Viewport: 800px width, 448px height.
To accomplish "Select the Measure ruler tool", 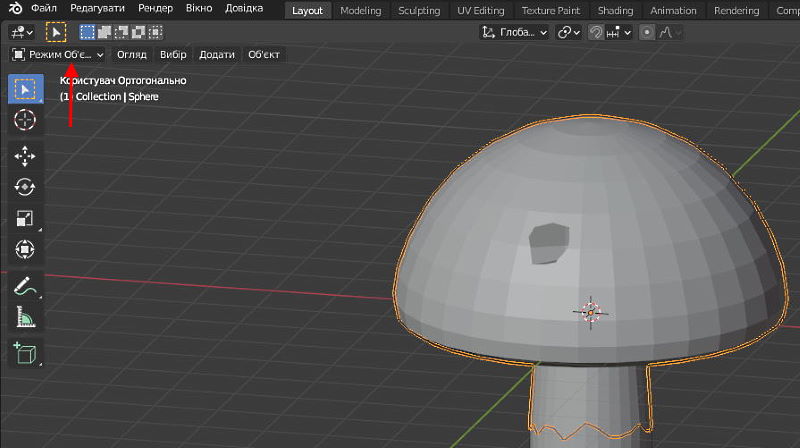I will (x=25, y=317).
